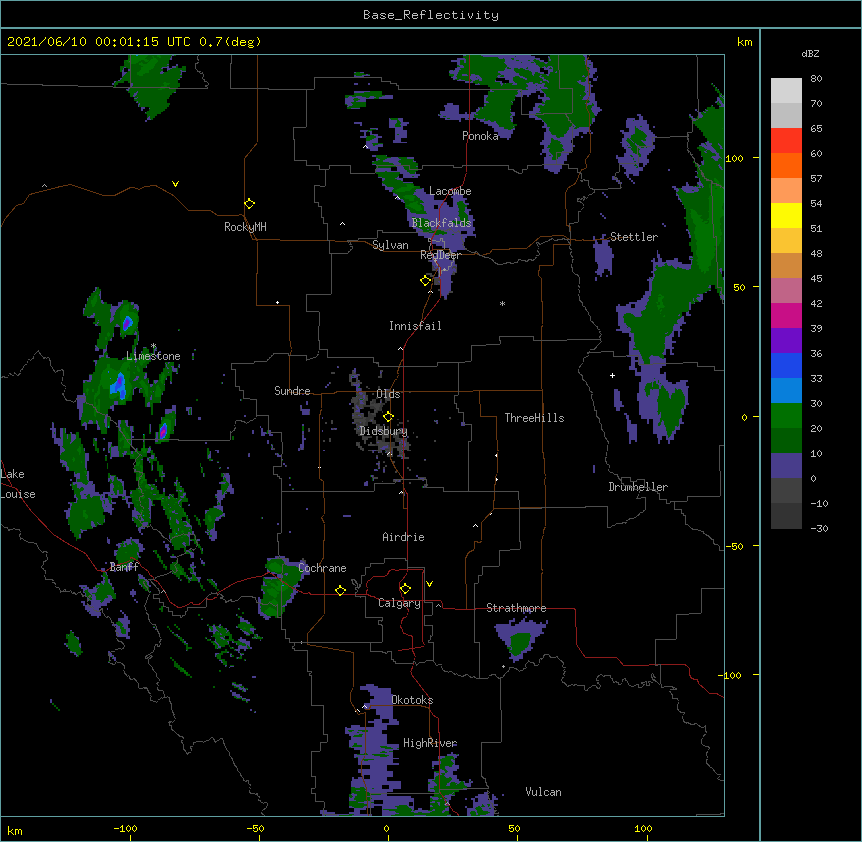Click the HighRiver label
The height and width of the screenshot is (842, 862).
[430, 743]
